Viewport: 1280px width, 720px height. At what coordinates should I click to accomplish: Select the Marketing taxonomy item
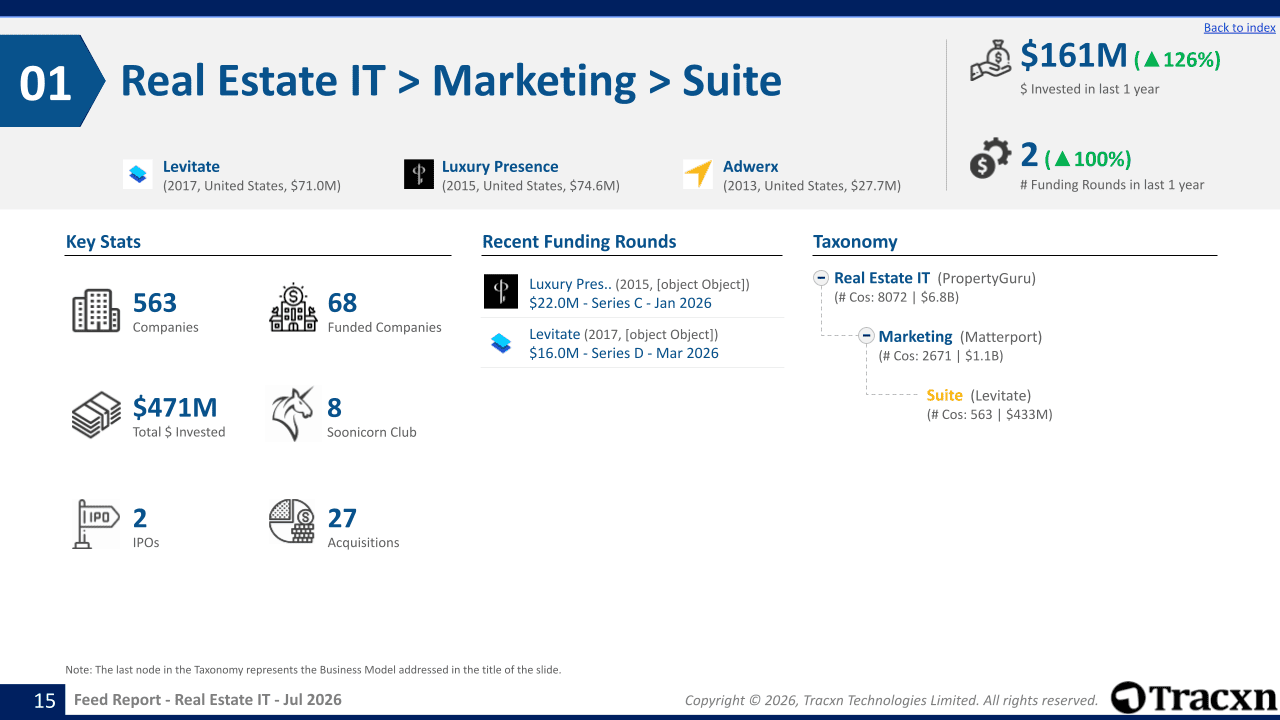[x=915, y=337]
